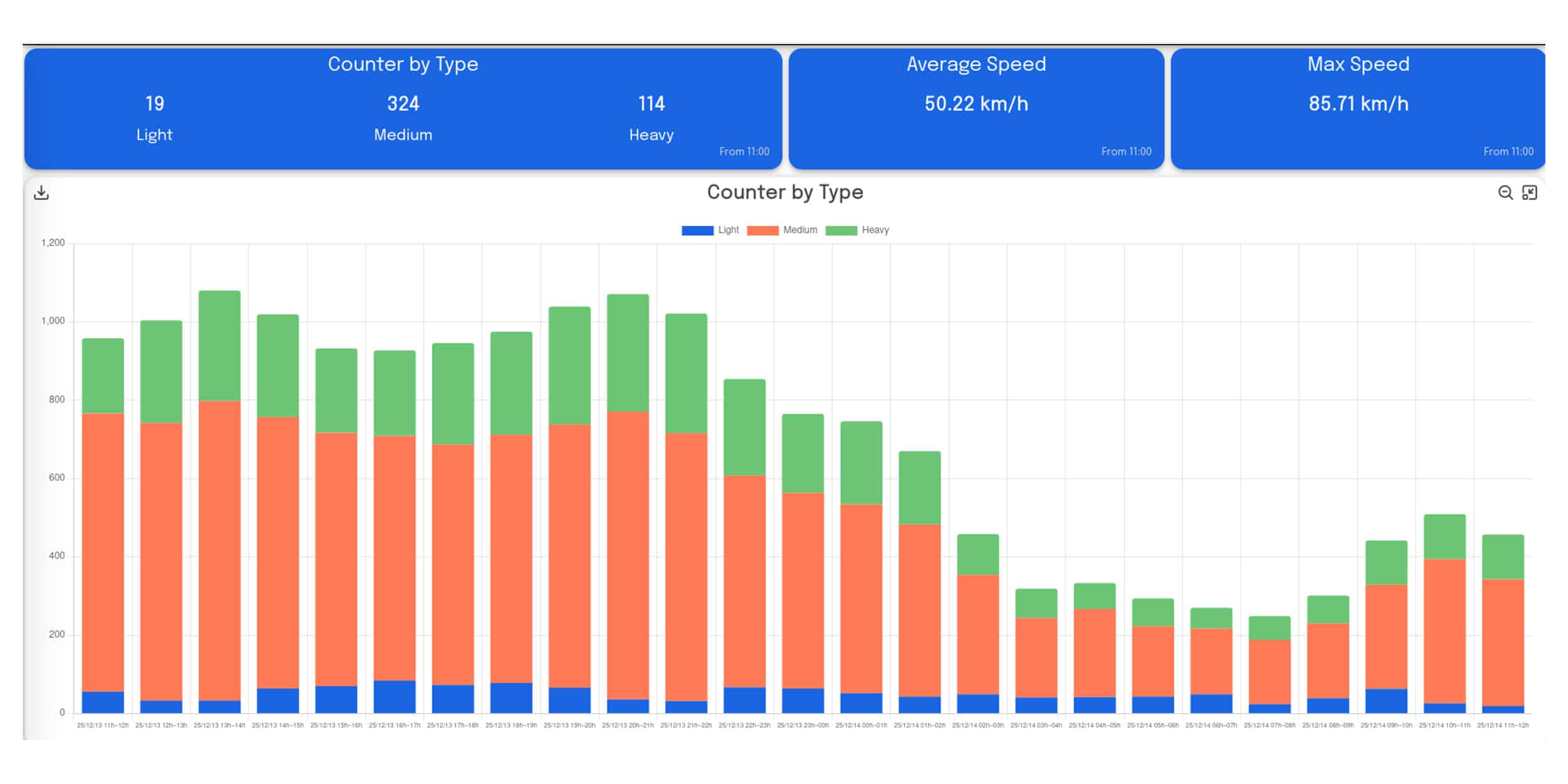Click the blue Light legend swatch
Screen dimensions: 1568x784
point(697,230)
